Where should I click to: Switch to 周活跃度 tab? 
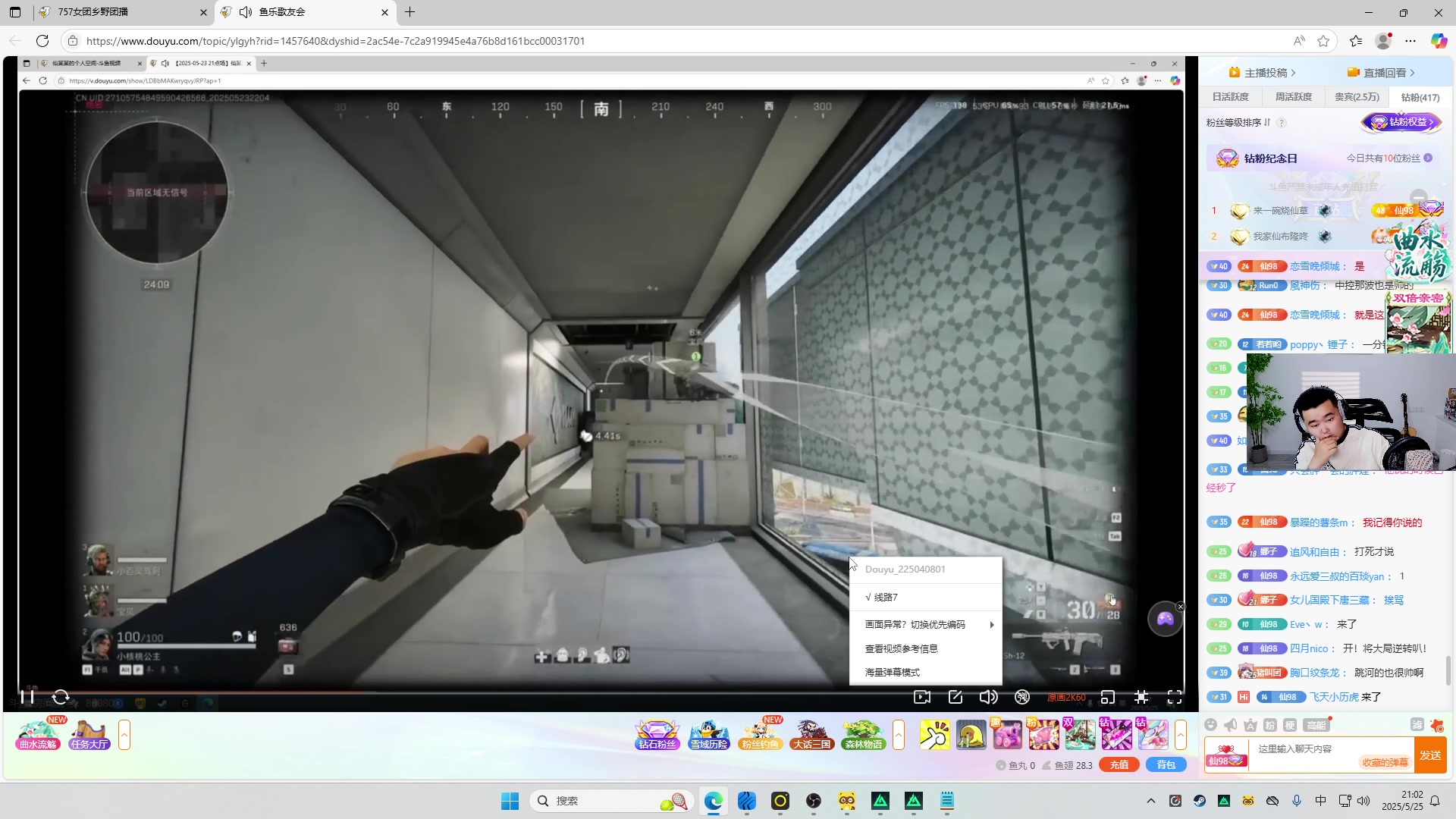1294,97
